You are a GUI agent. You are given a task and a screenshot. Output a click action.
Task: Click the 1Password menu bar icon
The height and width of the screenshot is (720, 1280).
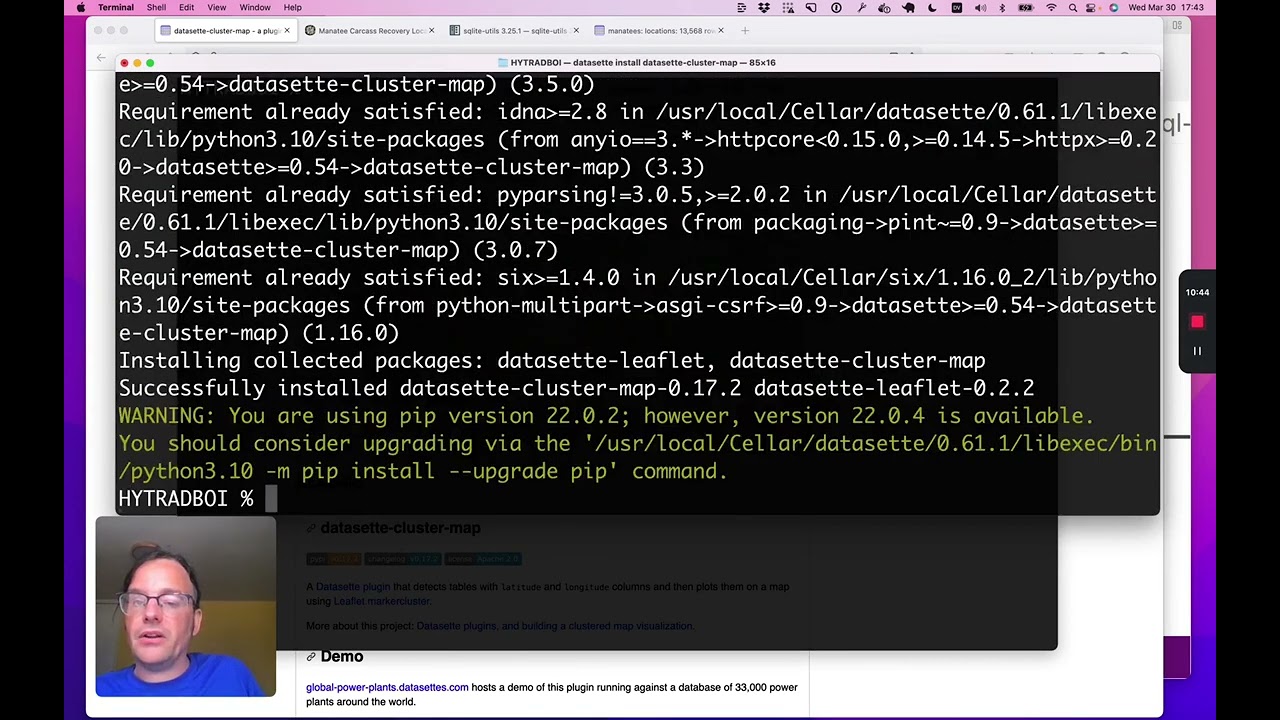pos(836,8)
